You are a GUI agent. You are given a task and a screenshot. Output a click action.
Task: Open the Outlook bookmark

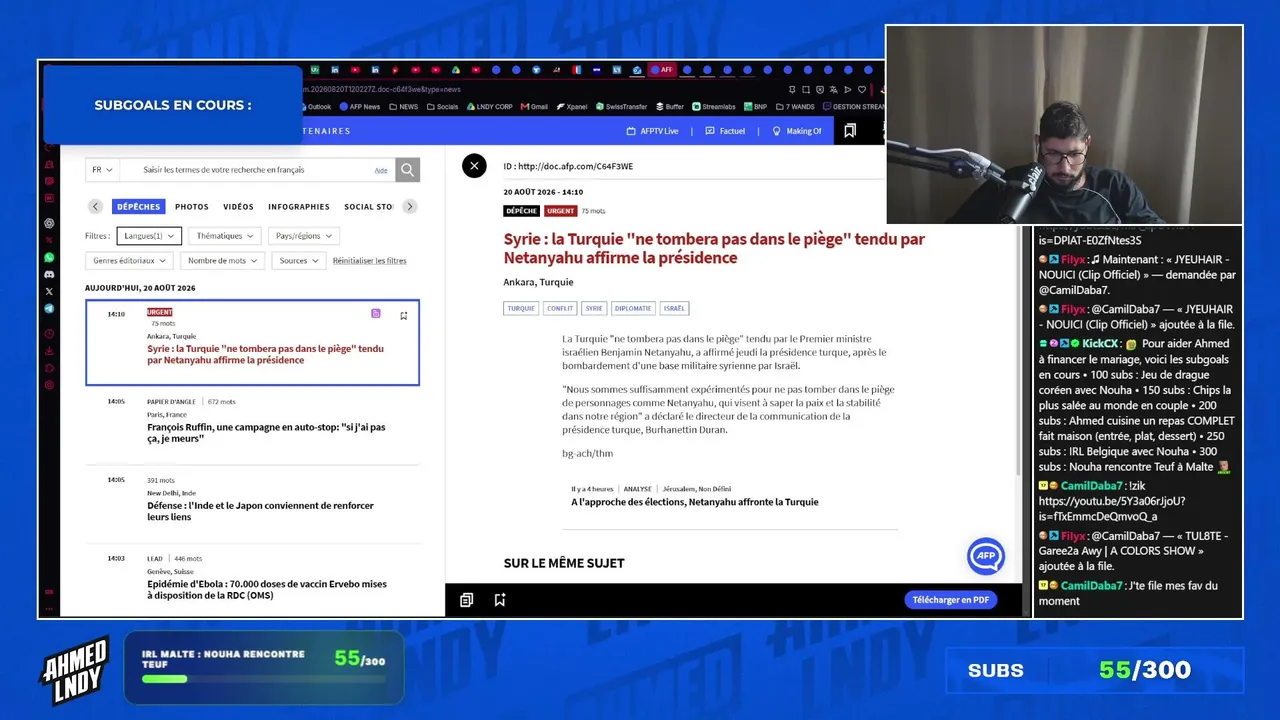(314, 107)
